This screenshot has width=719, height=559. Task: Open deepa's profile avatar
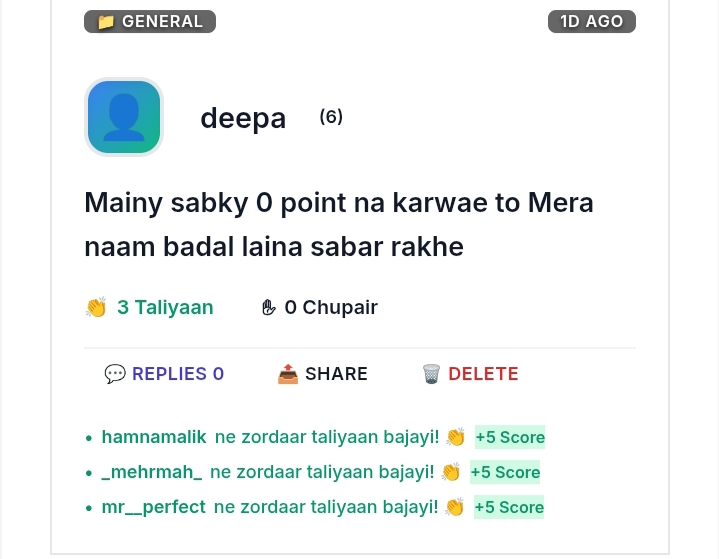(x=124, y=117)
